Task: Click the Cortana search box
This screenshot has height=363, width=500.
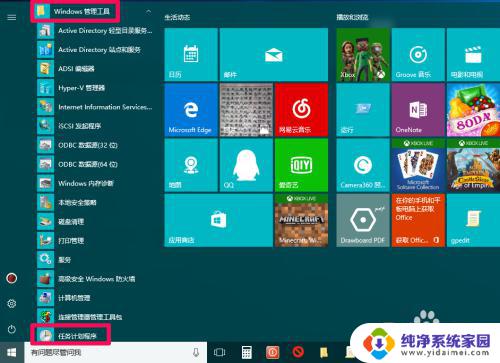Action: point(115,353)
